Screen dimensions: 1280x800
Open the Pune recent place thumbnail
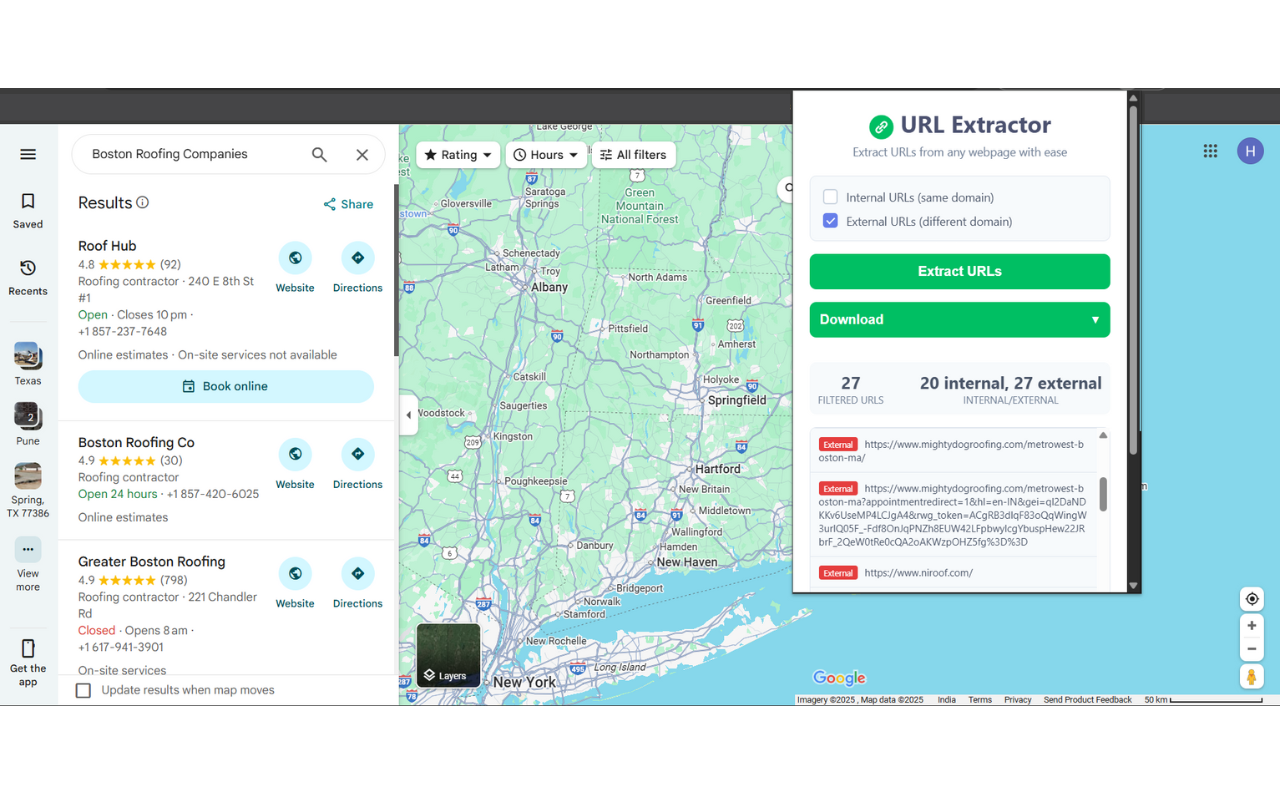coord(28,416)
